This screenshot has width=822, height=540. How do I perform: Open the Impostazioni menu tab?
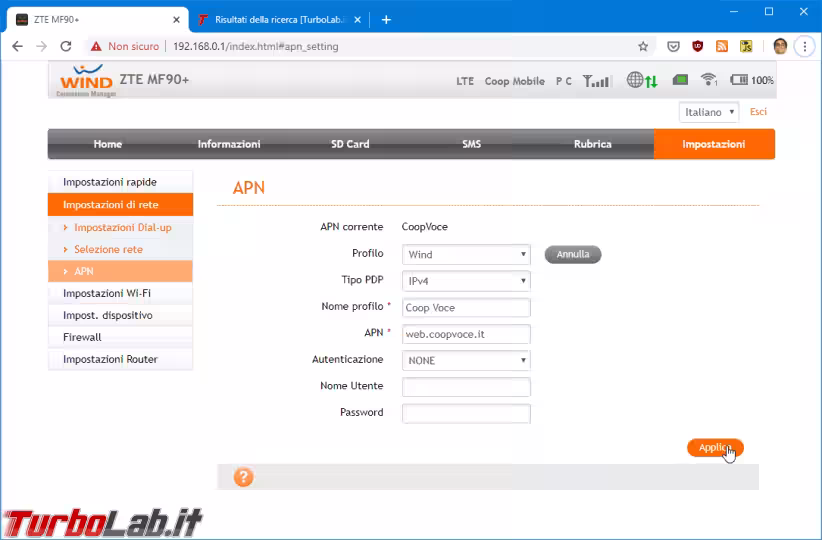[714, 144]
